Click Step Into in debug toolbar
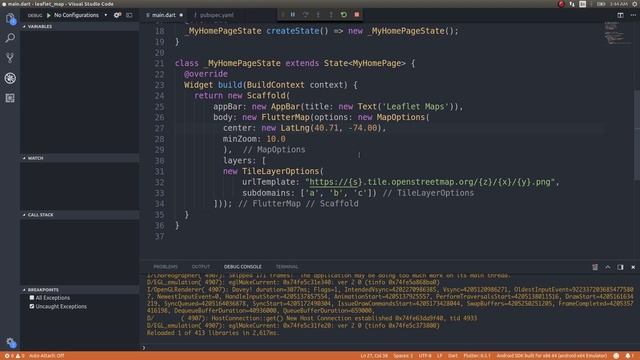Viewport: 640px width, 360px height. [x=318, y=15]
